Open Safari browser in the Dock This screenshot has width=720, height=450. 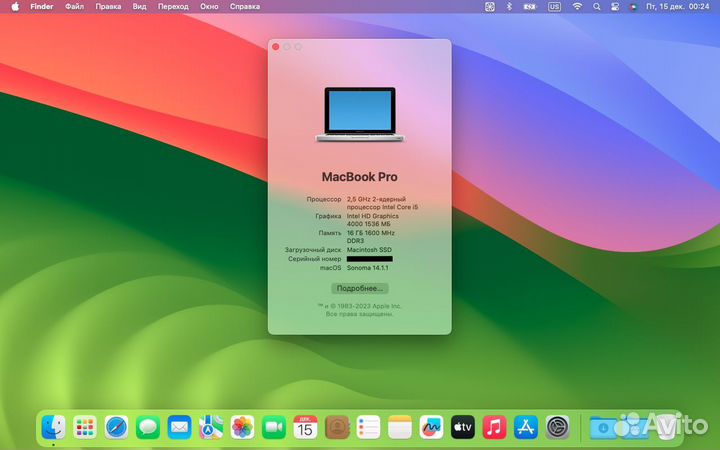(x=117, y=428)
